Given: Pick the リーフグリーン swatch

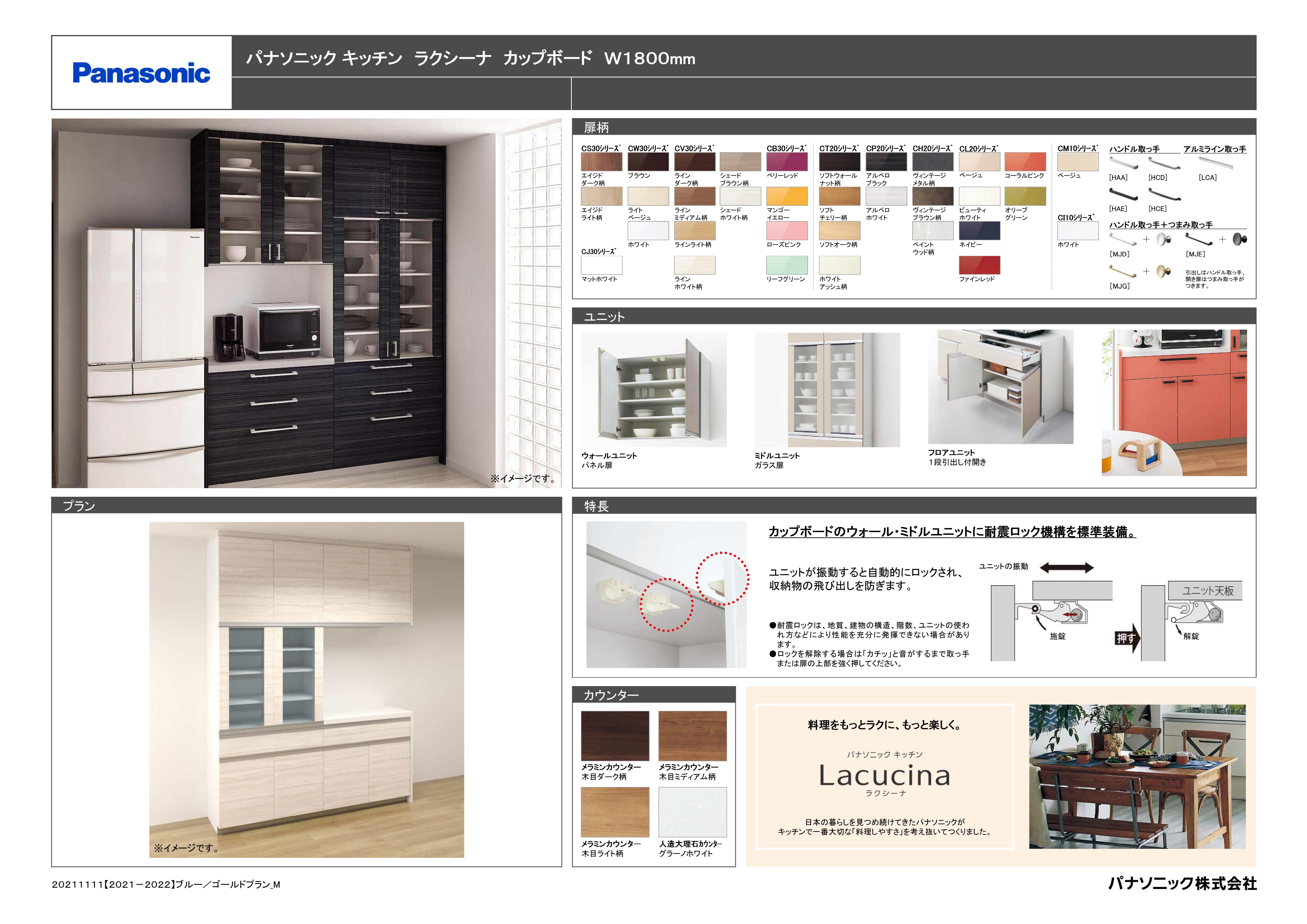Looking at the screenshot, I should click(787, 265).
